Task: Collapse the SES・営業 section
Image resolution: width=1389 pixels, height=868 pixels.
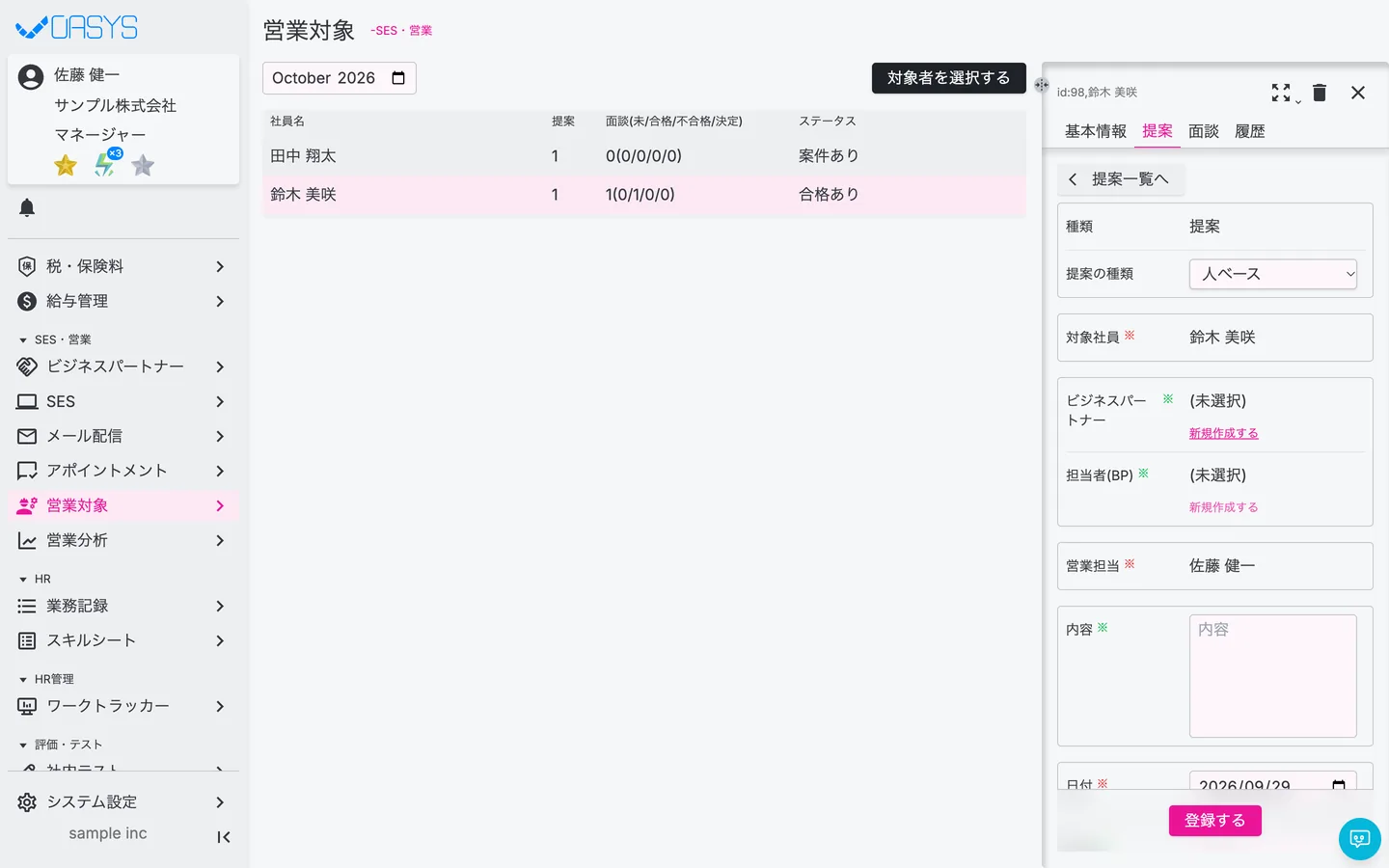Action: (x=55, y=339)
